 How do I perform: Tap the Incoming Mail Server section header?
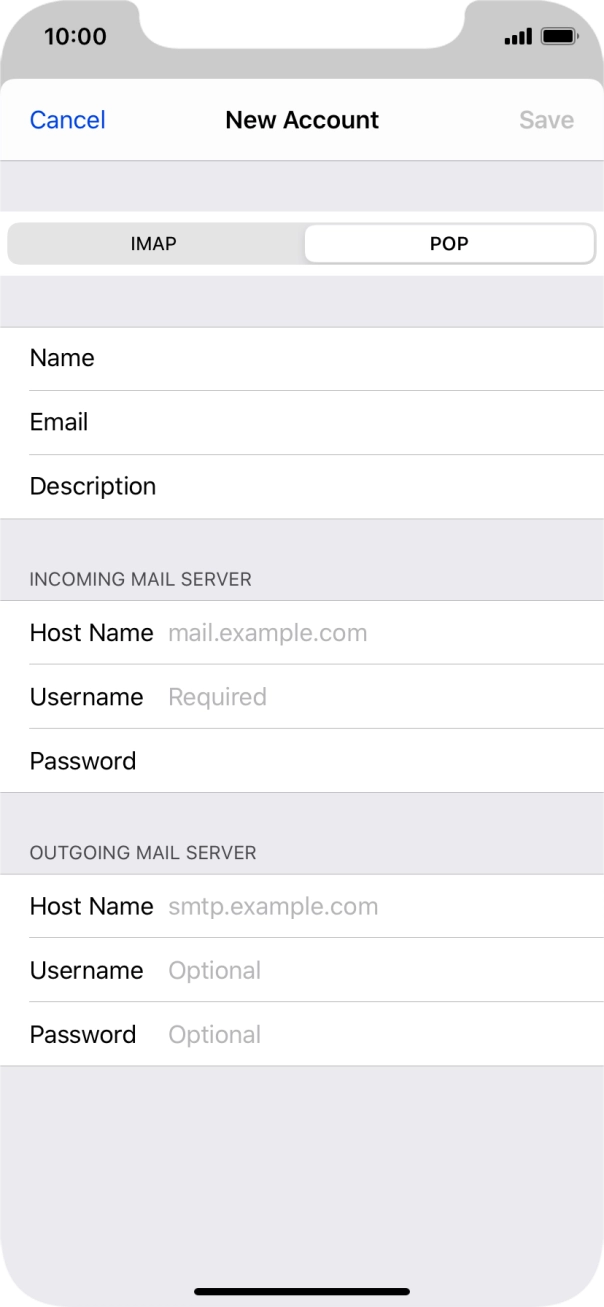[x=141, y=579]
